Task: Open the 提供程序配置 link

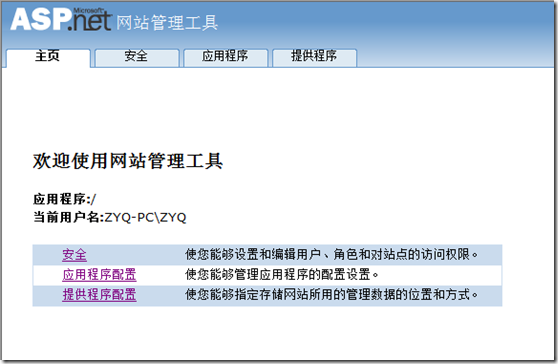Action: point(99,295)
